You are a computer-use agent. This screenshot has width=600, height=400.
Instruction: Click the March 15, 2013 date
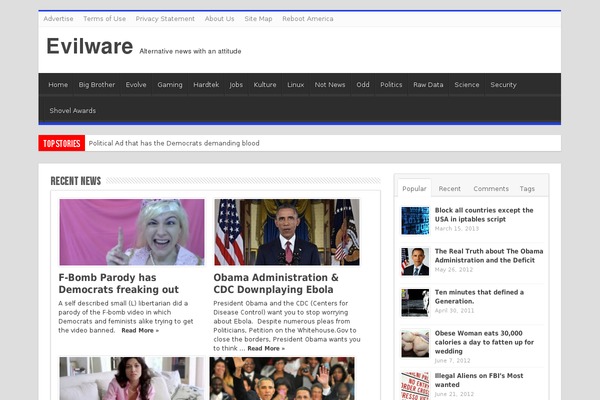tap(457, 229)
